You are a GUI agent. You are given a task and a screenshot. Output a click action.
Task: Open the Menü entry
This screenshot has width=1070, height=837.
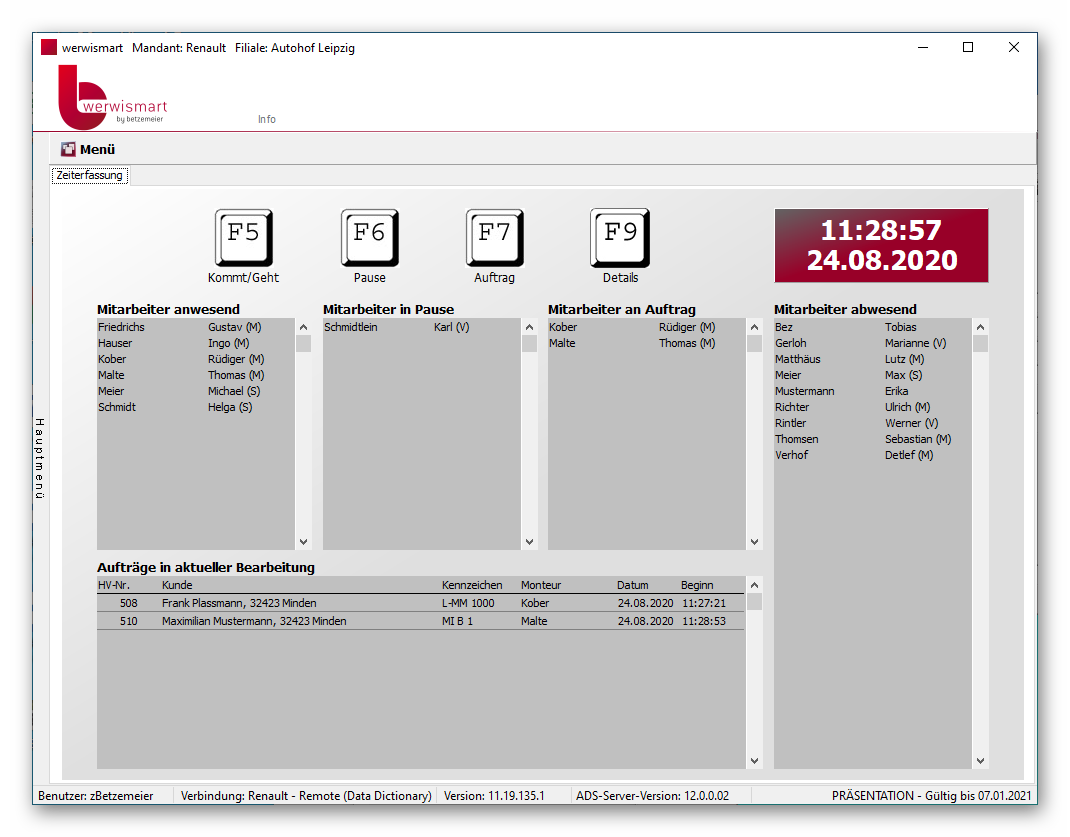point(97,149)
